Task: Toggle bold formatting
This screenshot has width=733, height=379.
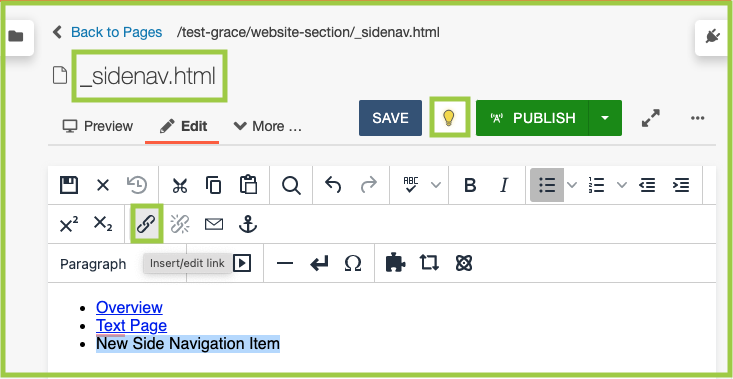Action: tap(470, 186)
